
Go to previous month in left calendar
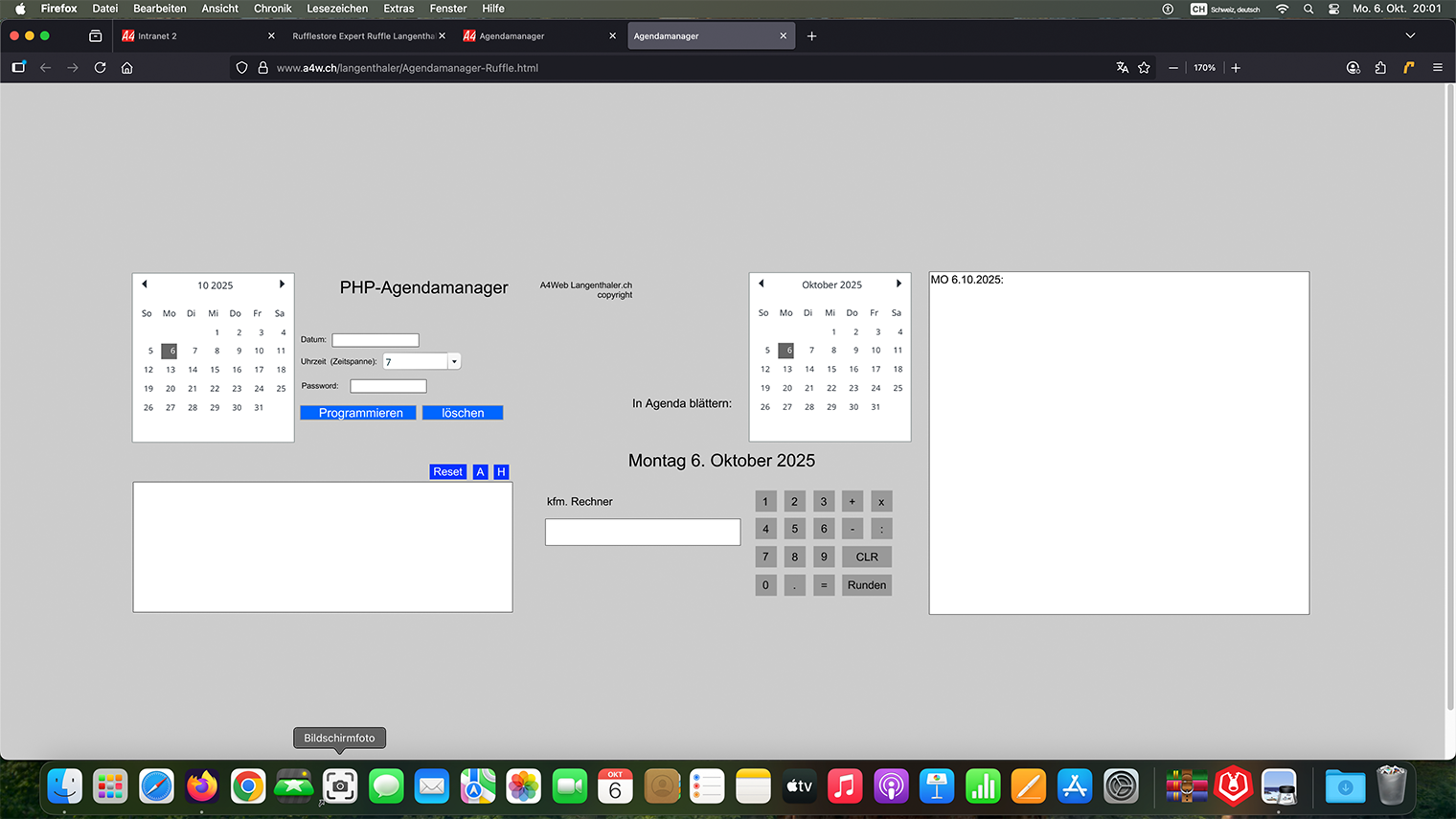coord(145,284)
